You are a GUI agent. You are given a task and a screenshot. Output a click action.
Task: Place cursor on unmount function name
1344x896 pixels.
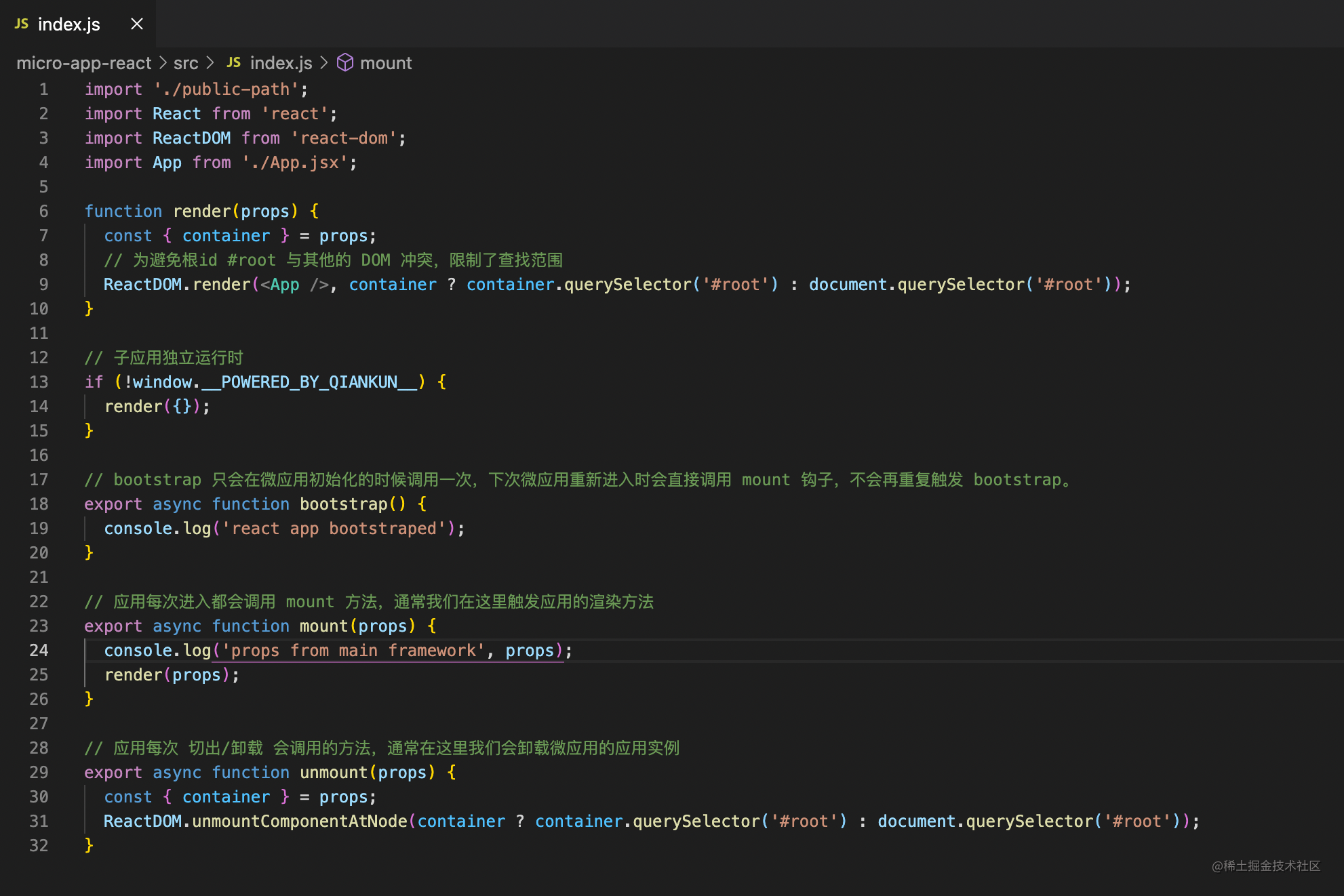pos(333,773)
